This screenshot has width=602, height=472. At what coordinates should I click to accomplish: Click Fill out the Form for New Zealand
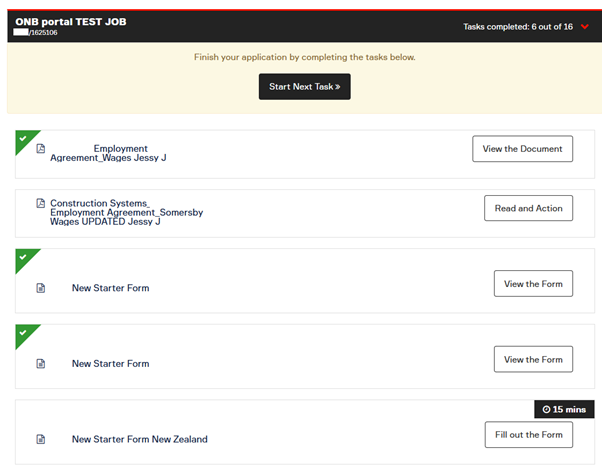pyautogui.click(x=528, y=434)
